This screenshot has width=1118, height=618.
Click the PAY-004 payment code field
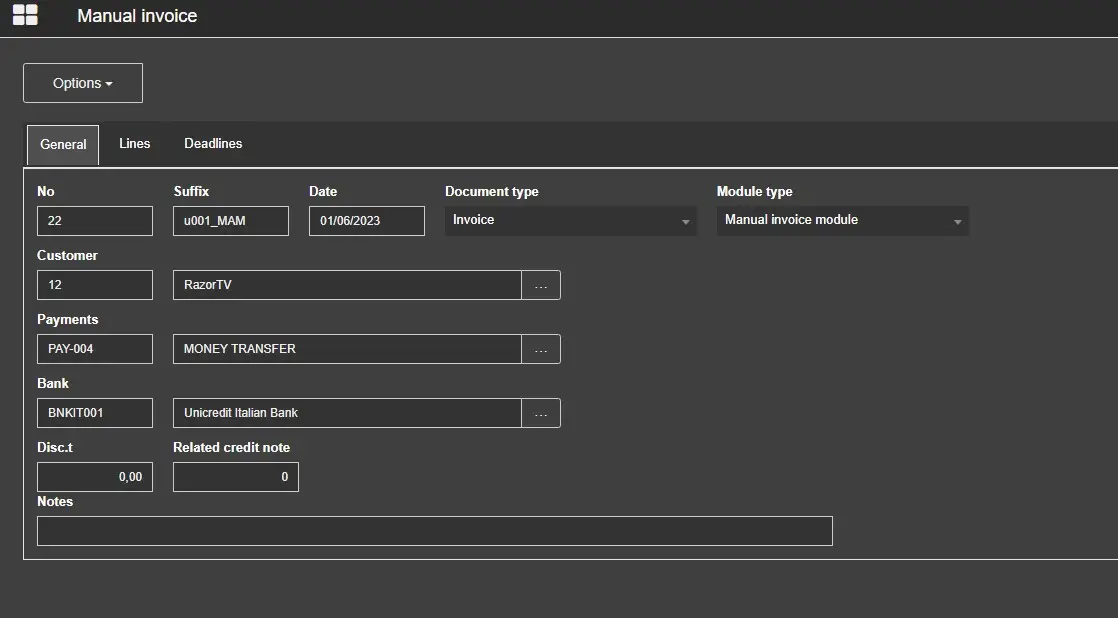coord(95,349)
